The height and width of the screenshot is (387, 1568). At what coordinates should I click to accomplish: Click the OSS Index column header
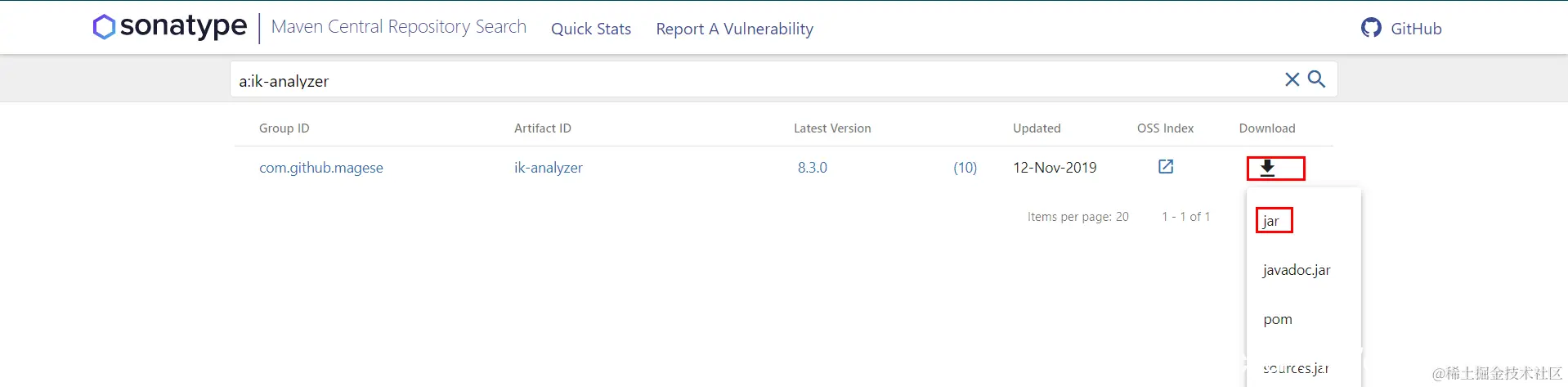pyautogui.click(x=1166, y=128)
